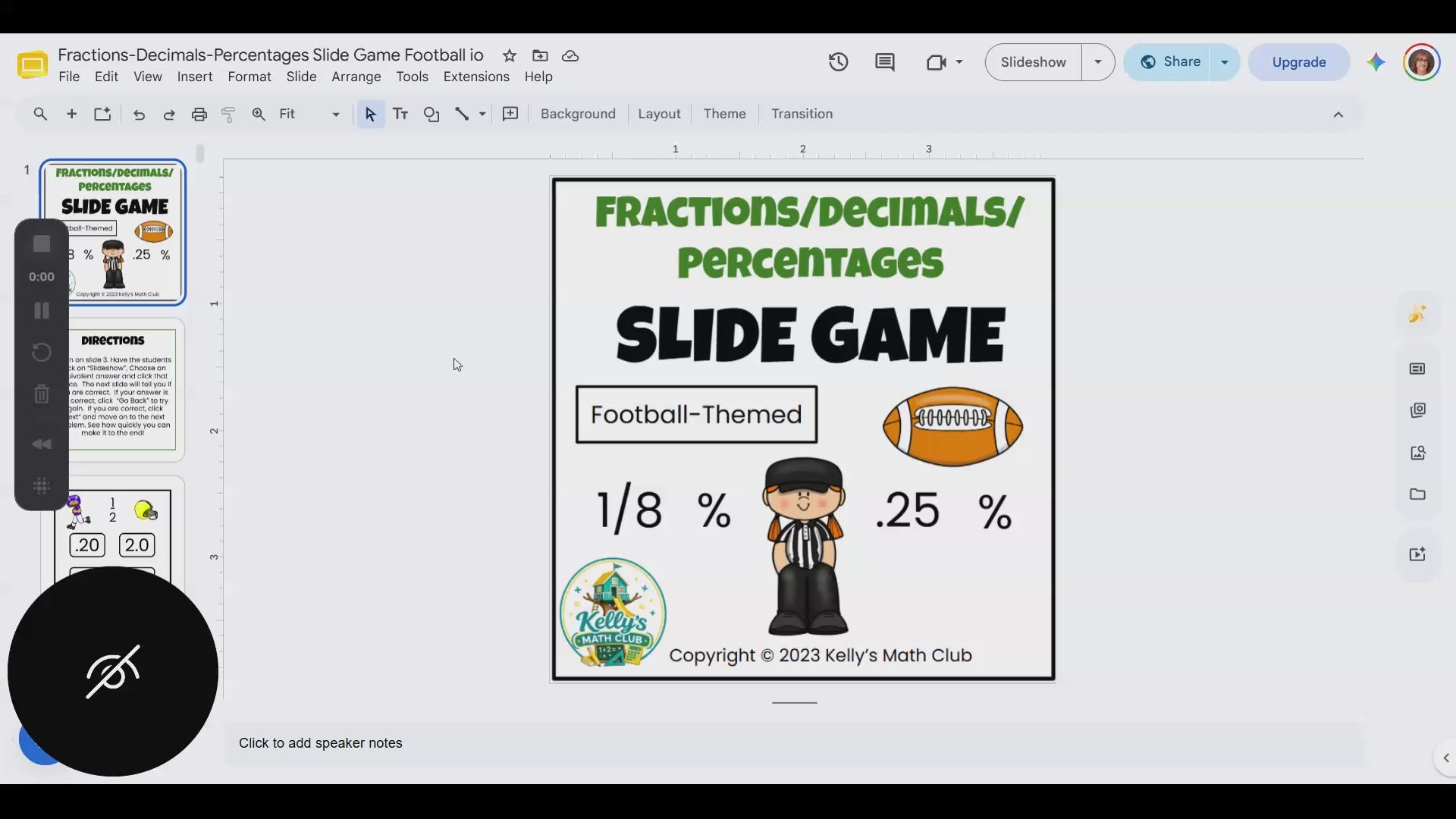Click the Transition toolbar button
1456x819 pixels.
802,114
